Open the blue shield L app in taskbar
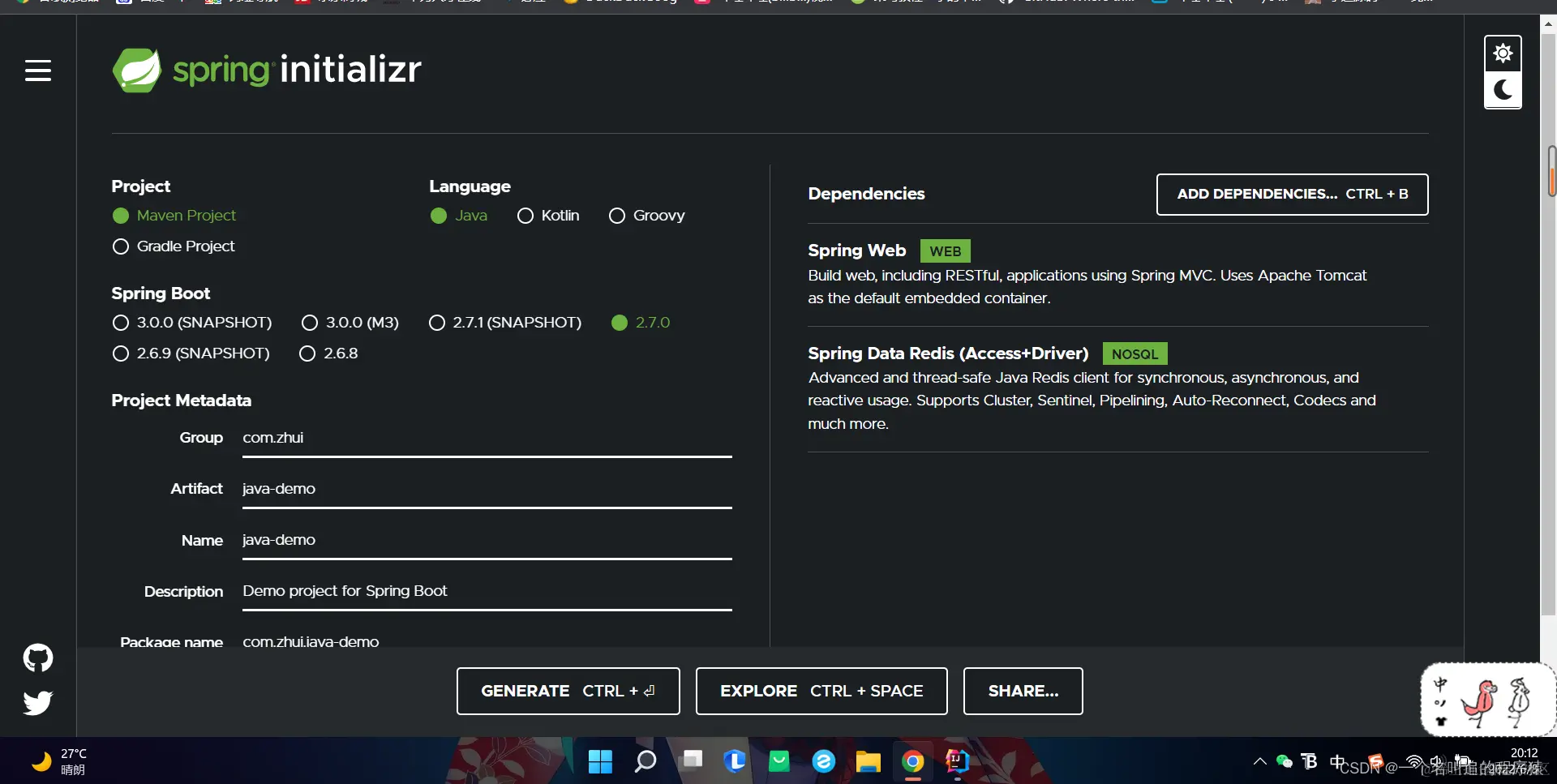Viewport: 1557px width, 784px height. 735,761
